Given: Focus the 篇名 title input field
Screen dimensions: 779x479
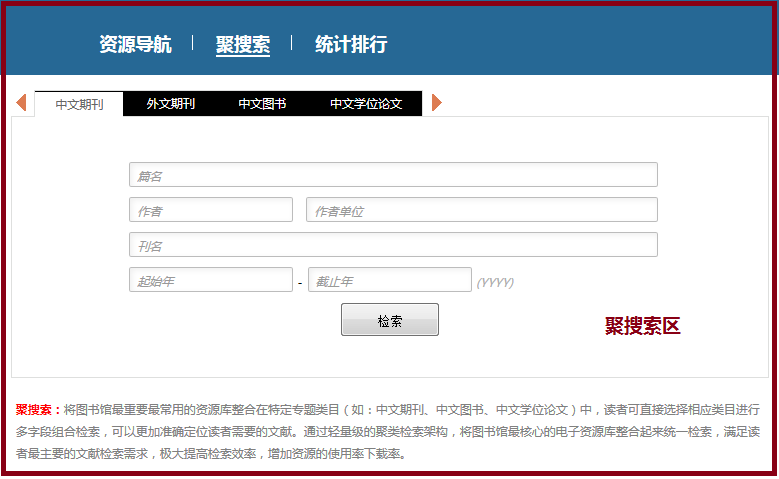Looking at the screenshot, I should click(x=393, y=175).
